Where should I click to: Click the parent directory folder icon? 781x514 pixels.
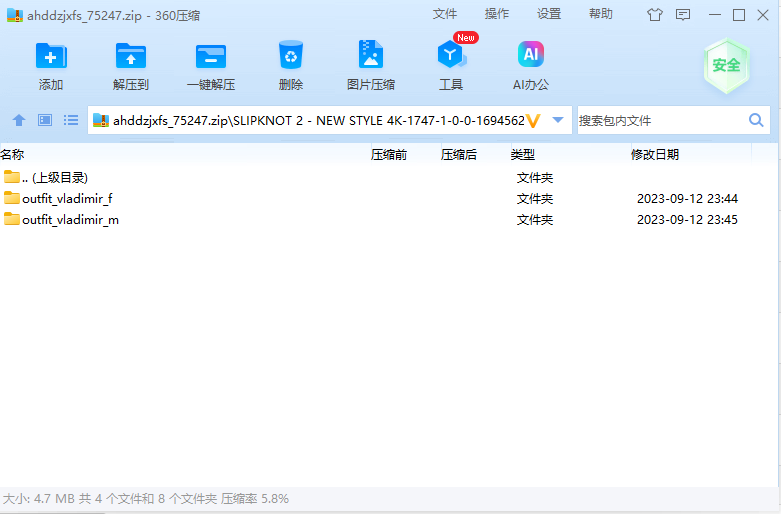pos(11,176)
